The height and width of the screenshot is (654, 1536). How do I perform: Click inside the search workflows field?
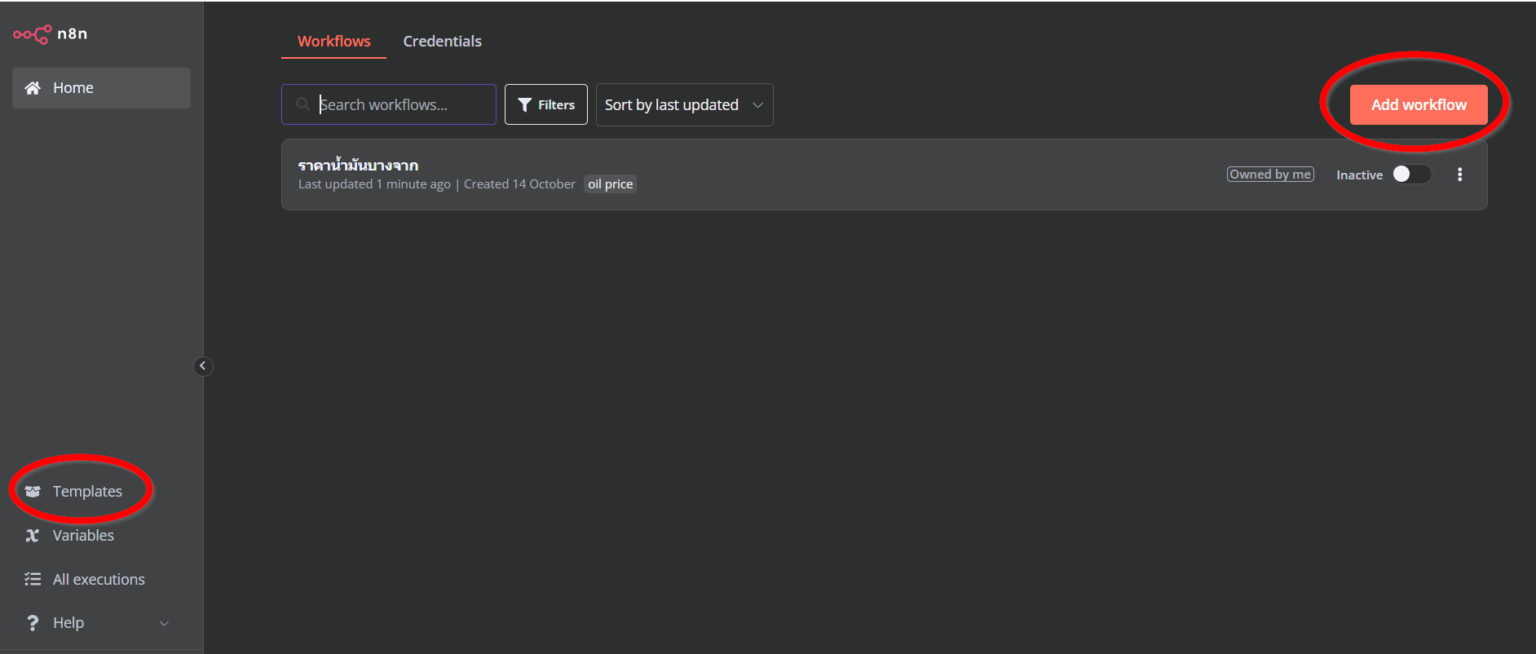coord(390,104)
